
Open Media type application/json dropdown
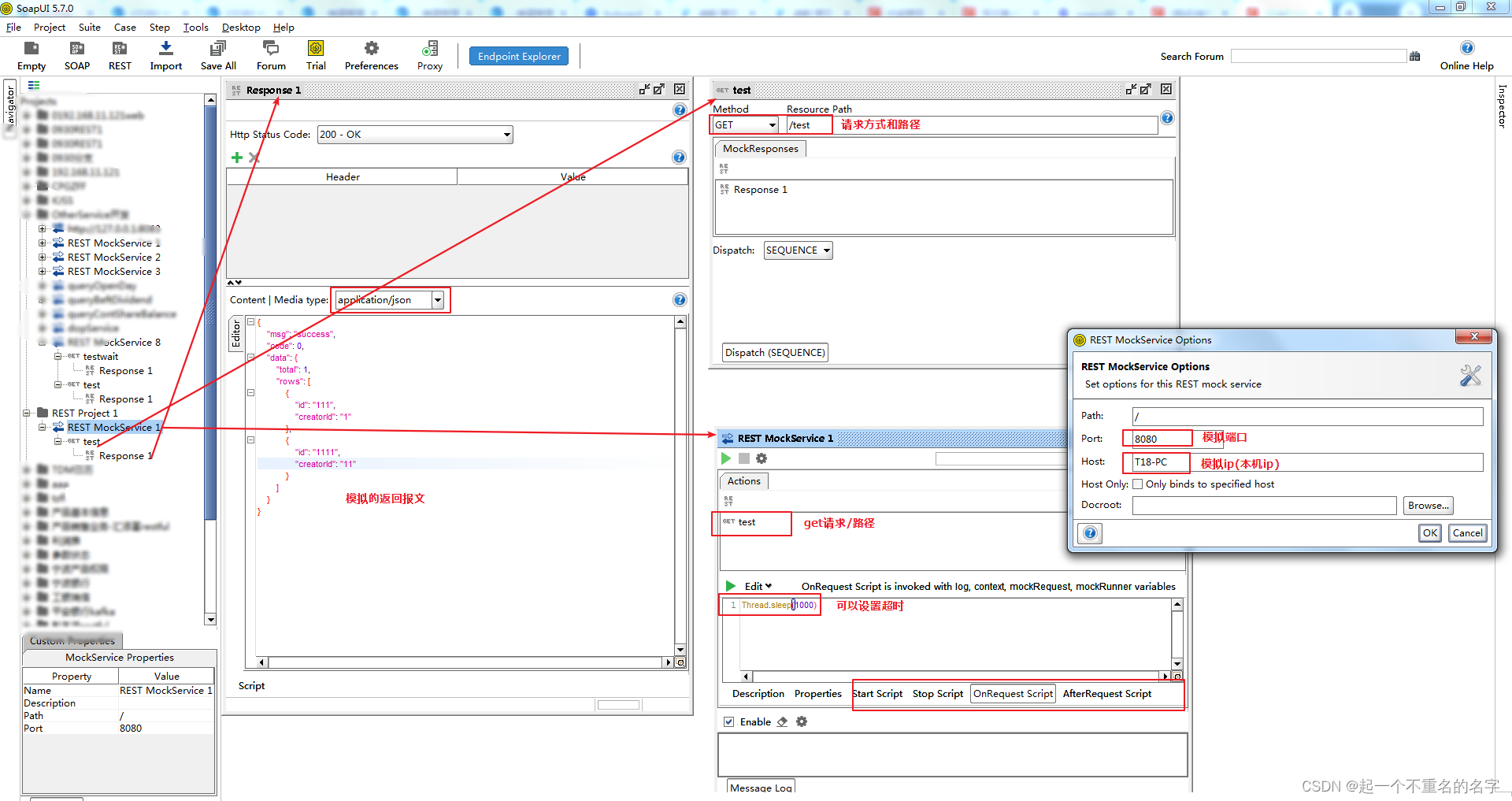[438, 300]
